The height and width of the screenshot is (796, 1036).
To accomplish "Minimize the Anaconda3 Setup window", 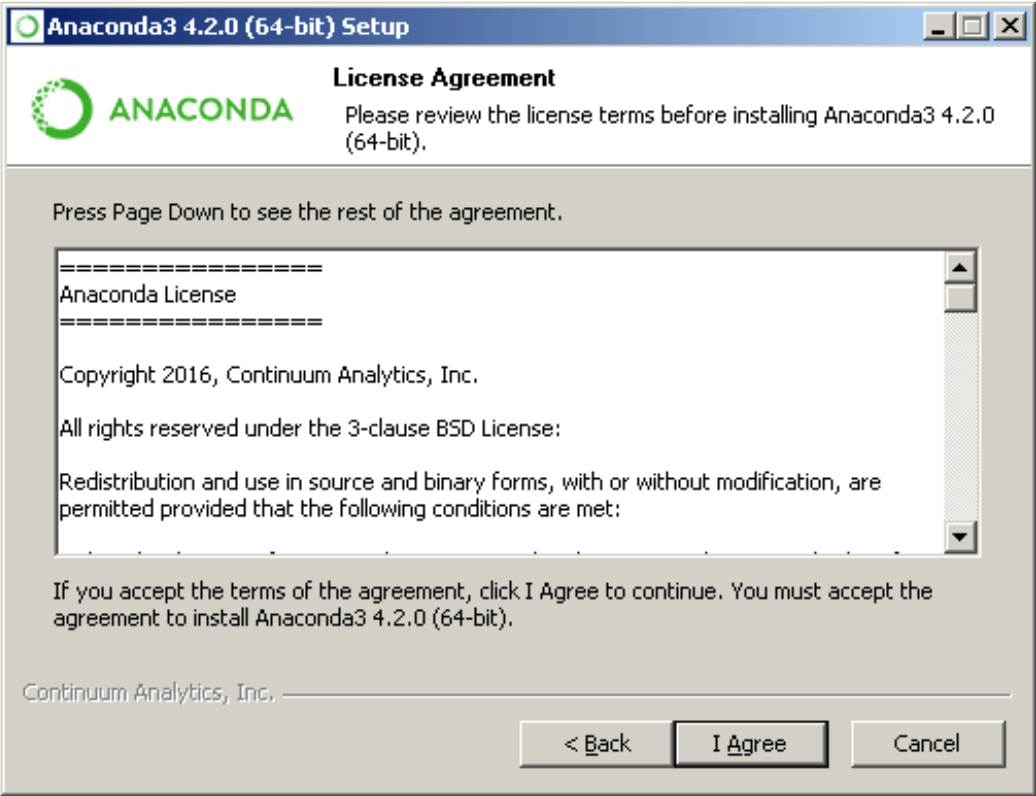I will pyautogui.click(x=938, y=27).
